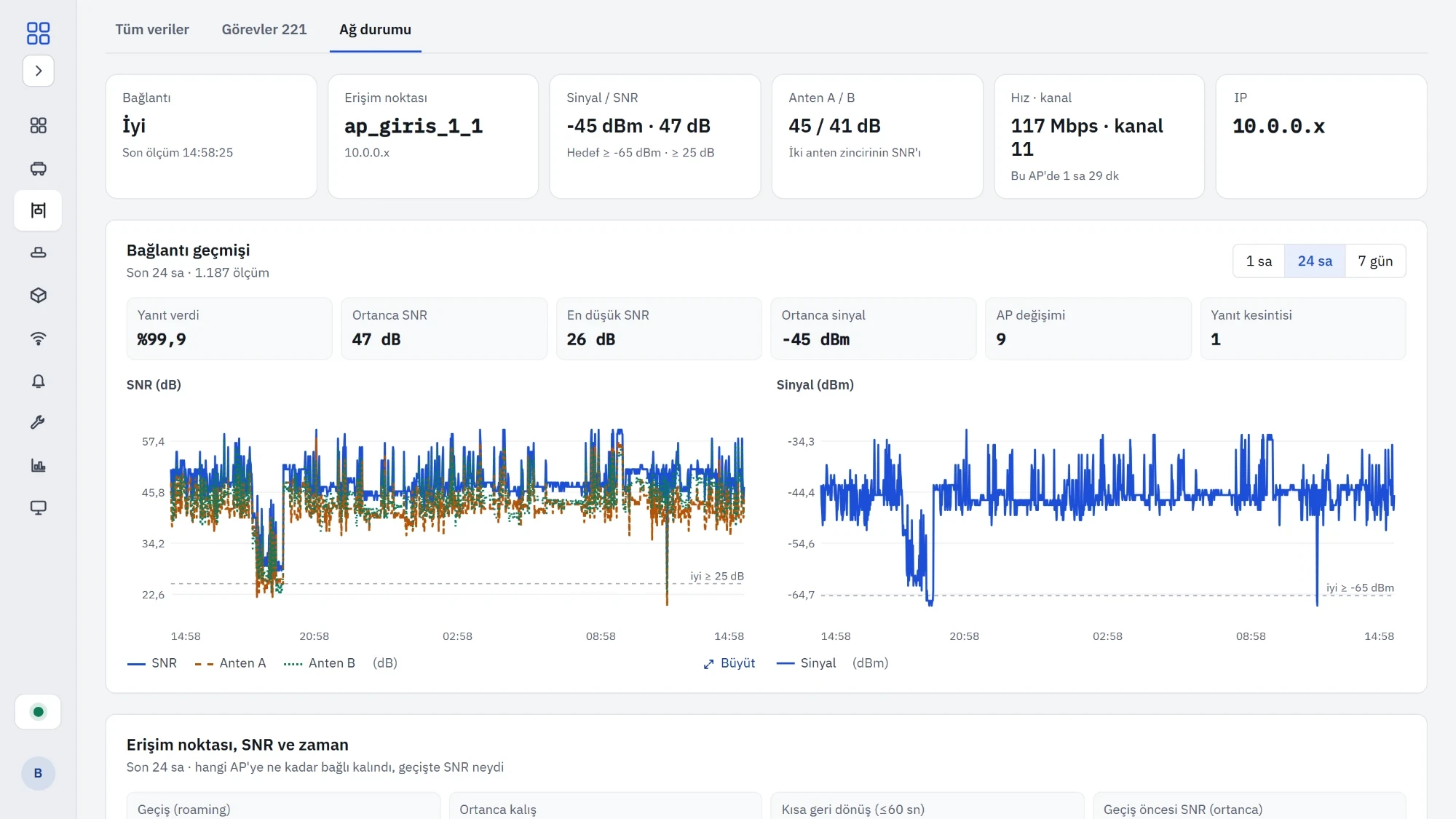This screenshot has height=819, width=1456.
Task: Select the 24 sa time range
Action: [x=1315, y=261]
